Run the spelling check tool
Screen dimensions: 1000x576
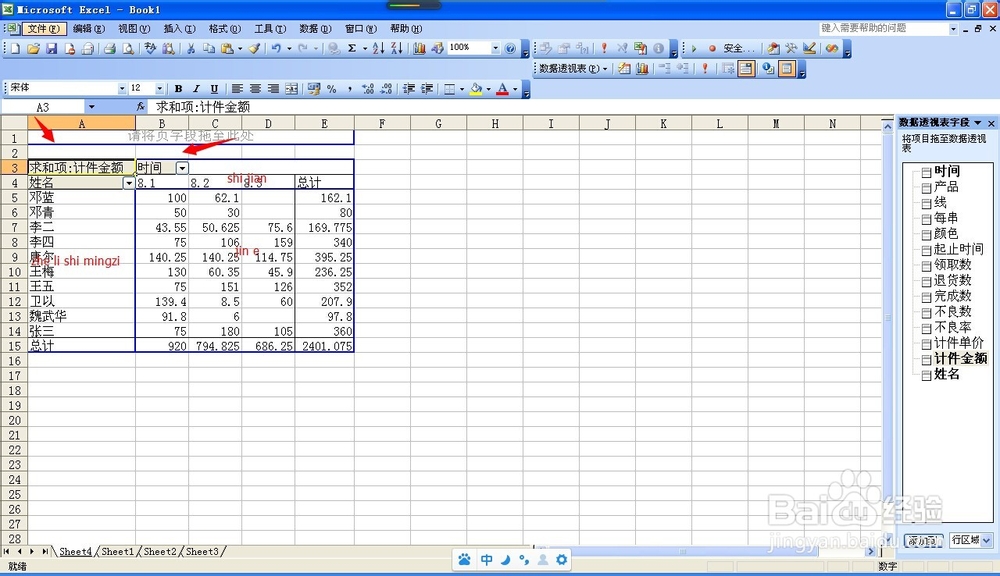tap(151, 48)
